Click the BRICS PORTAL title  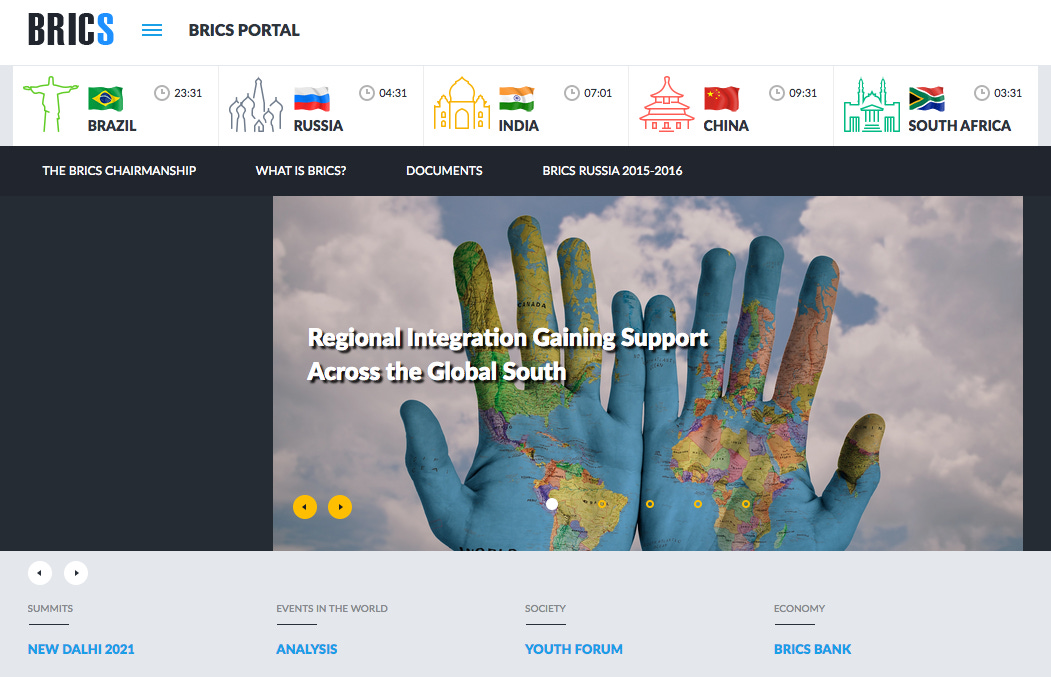pyautogui.click(x=244, y=30)
